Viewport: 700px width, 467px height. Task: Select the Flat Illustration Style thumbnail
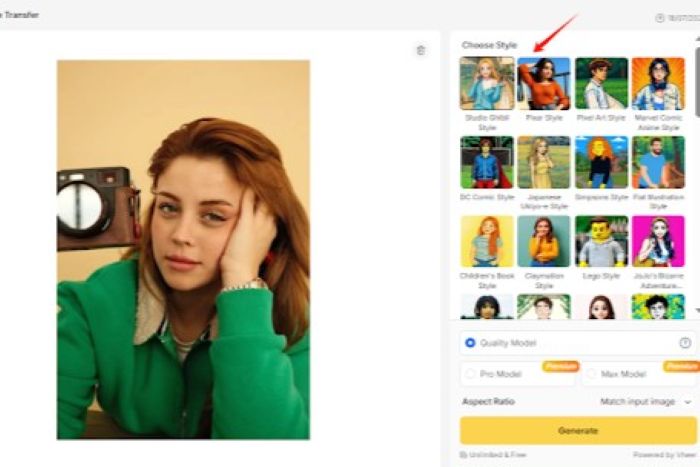pyautogui.click(x=658, y=162)
